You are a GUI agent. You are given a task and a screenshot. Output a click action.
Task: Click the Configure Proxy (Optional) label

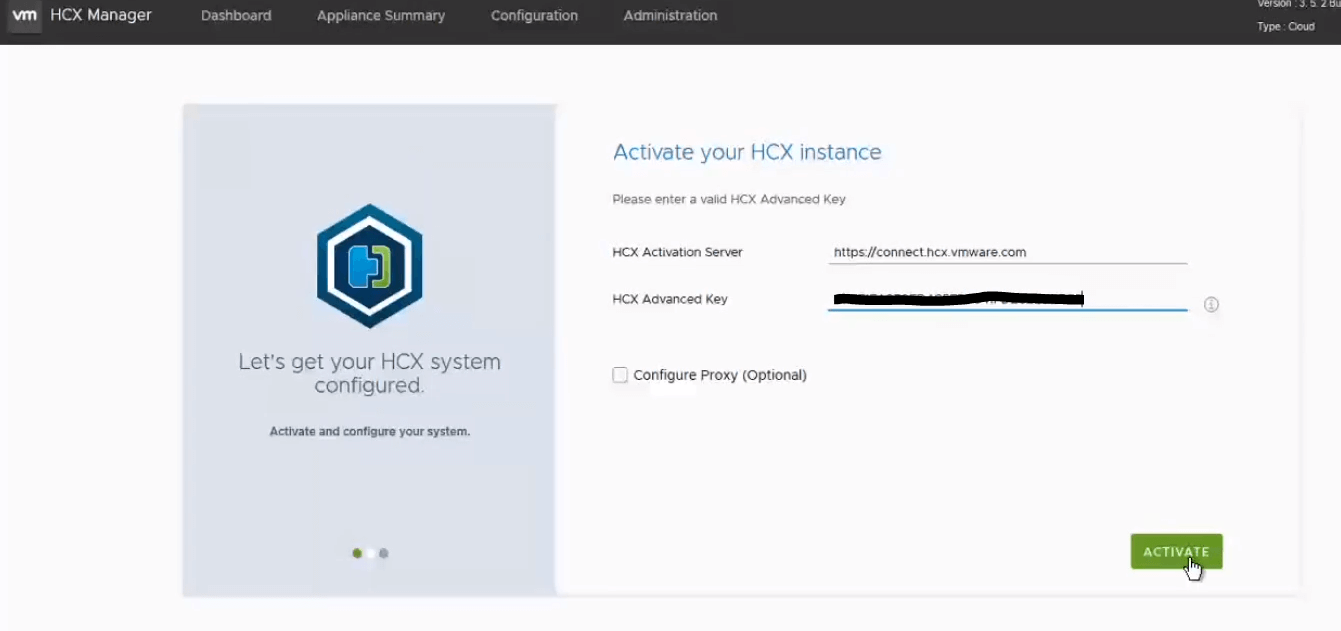click(x=719, y=375)
